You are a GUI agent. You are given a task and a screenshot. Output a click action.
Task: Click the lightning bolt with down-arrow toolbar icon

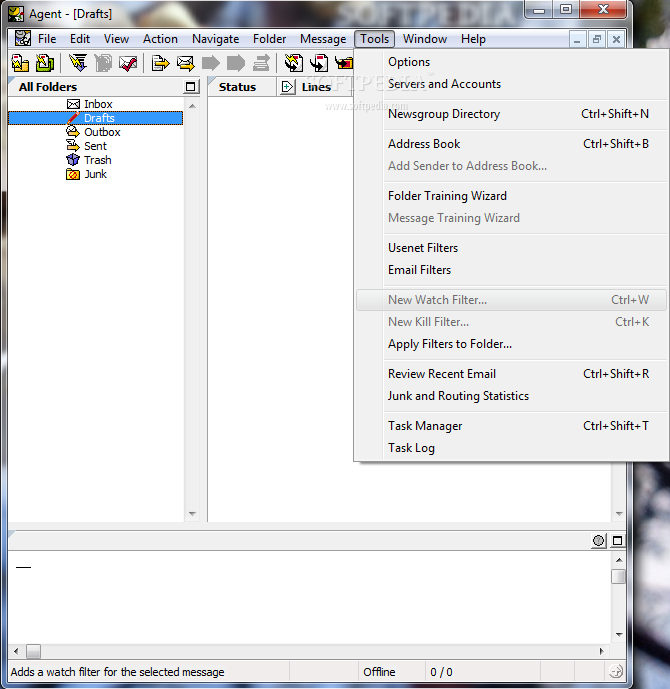78,63
